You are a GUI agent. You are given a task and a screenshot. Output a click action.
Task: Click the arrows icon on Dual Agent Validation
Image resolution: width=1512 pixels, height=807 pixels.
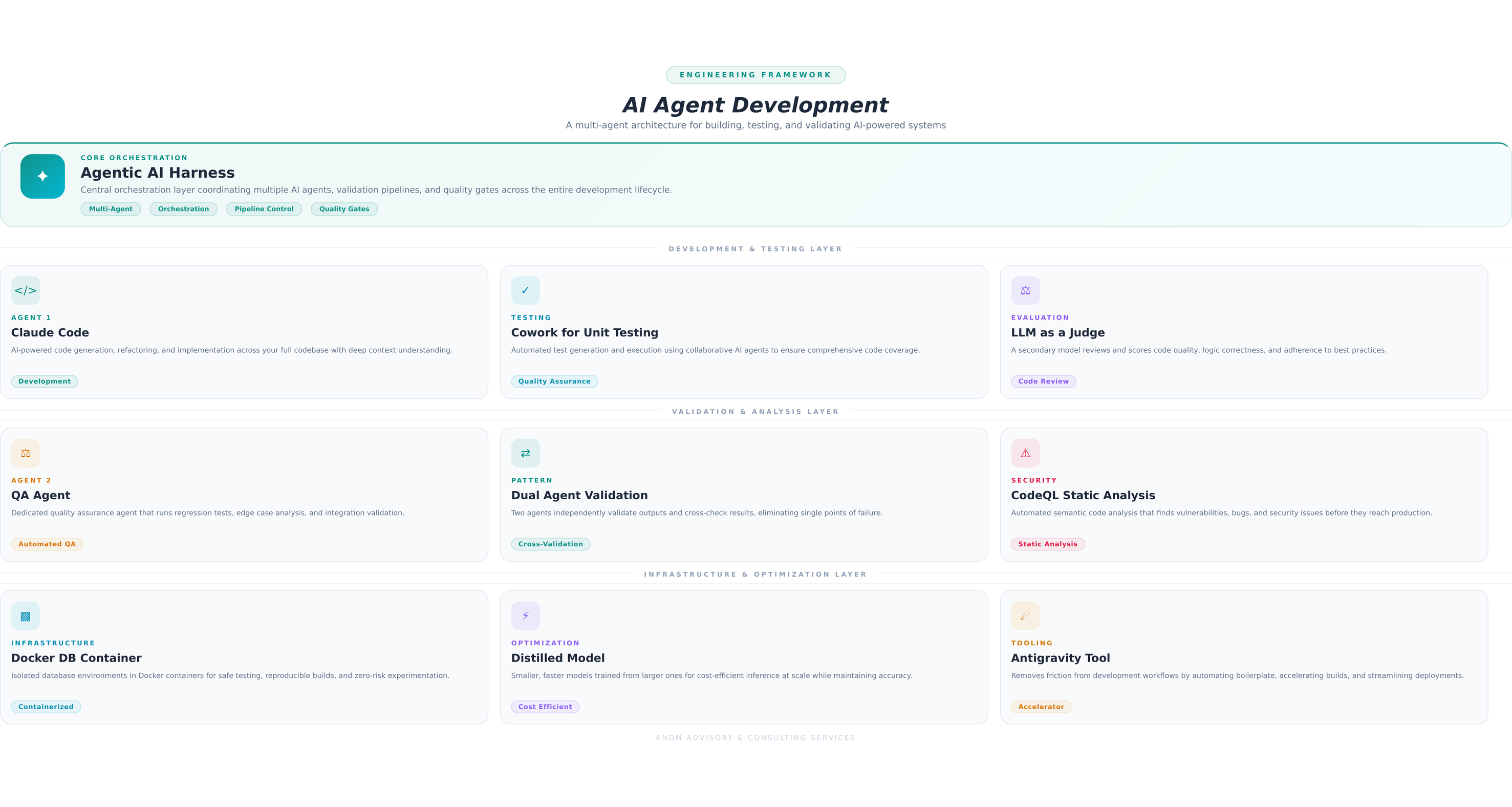click(525, 453)
